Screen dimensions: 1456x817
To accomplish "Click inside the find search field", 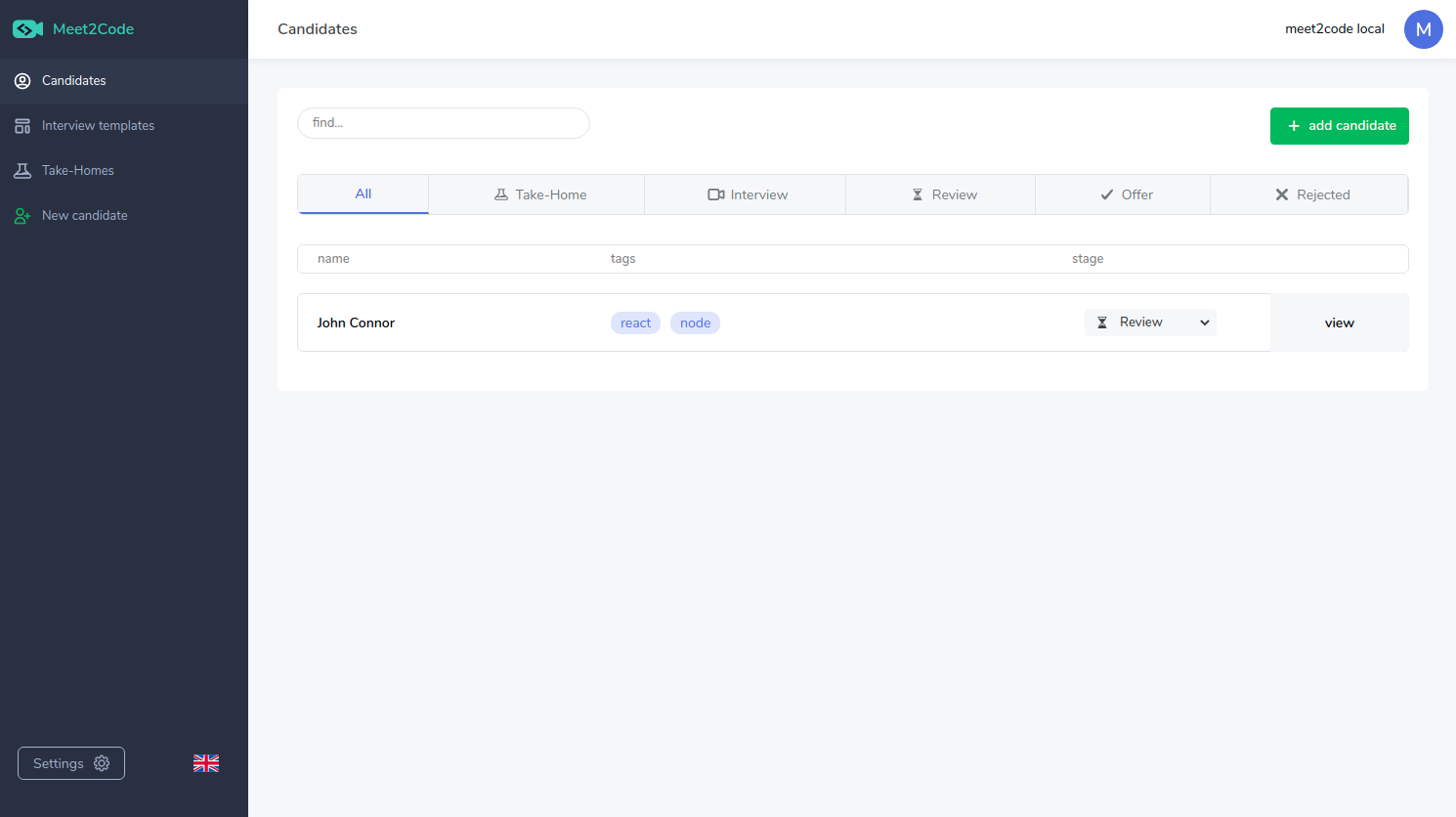I will [x=443, y=123].
